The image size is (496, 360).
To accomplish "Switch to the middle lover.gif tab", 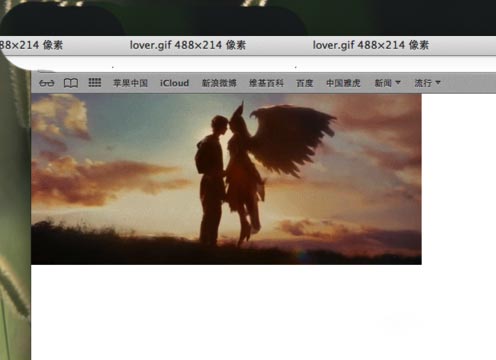I will [188, 45].
